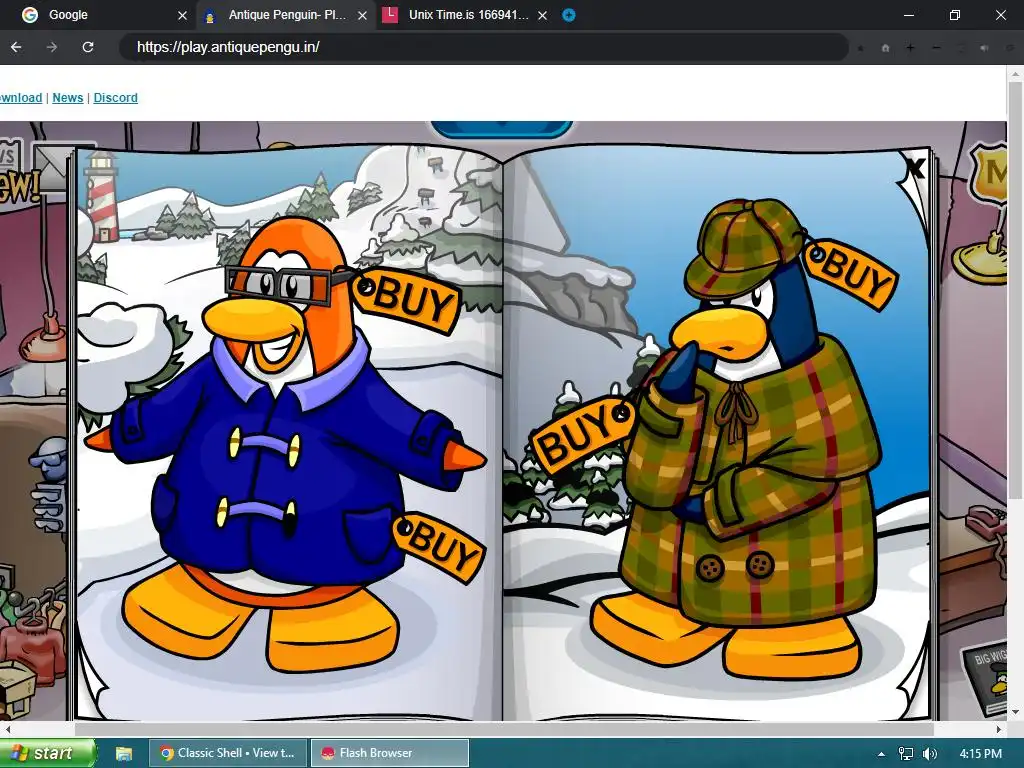Close the Antique Penguin tab

coord(362,16)
